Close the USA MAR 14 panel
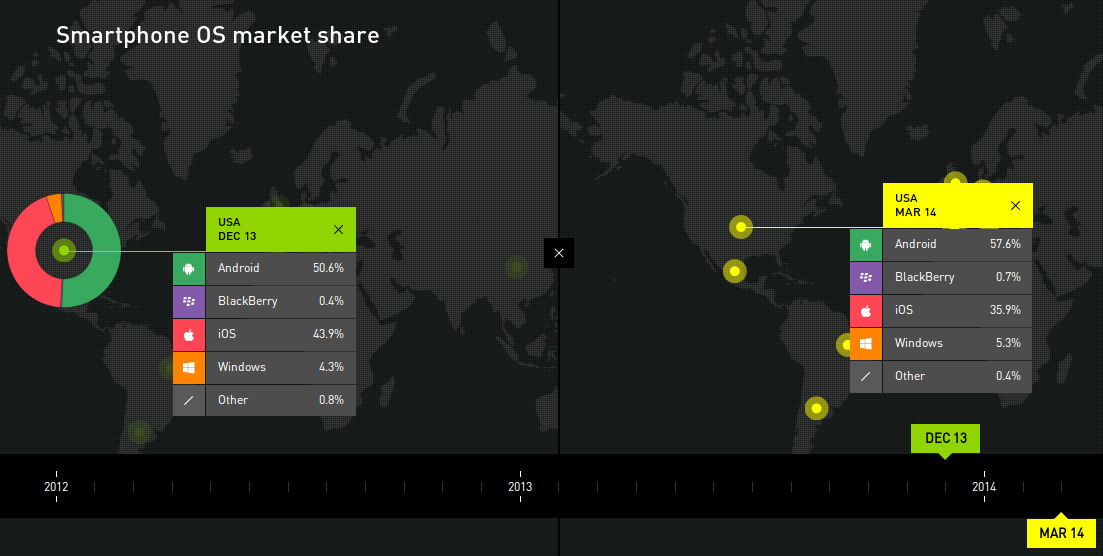The height and width of the screenshot is (556, 1103). coord(1015,205)
